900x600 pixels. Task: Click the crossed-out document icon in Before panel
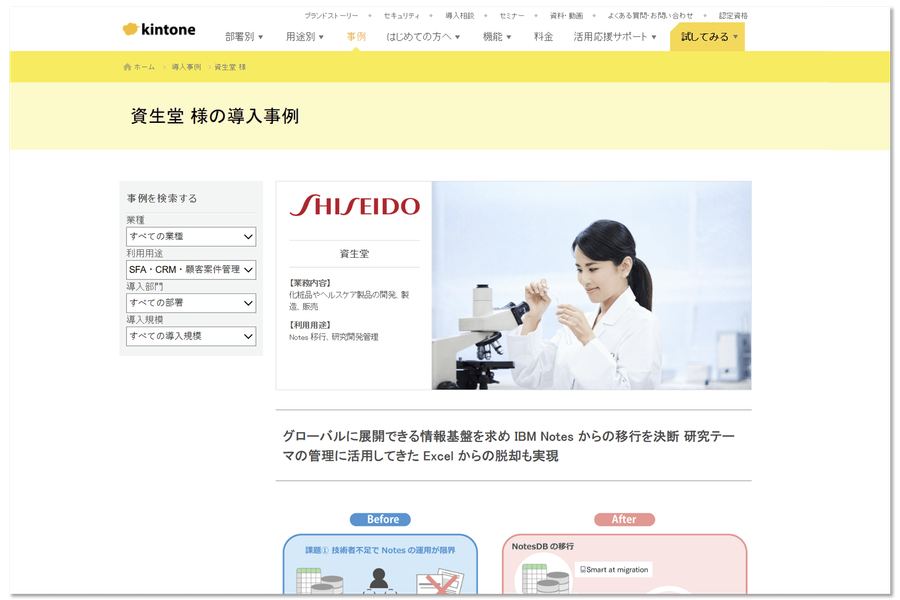coord(440,582)
